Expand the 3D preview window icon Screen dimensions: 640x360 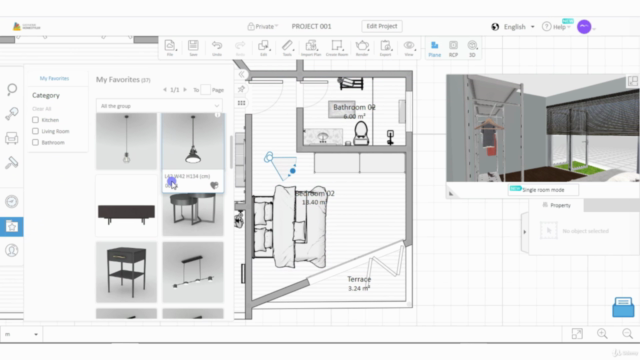click(633, 81)
